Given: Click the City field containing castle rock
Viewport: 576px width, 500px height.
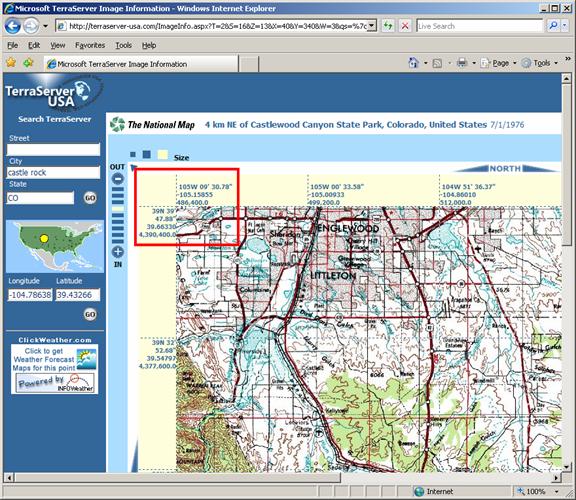Looking at the screenshot, I should pos(53,172).
